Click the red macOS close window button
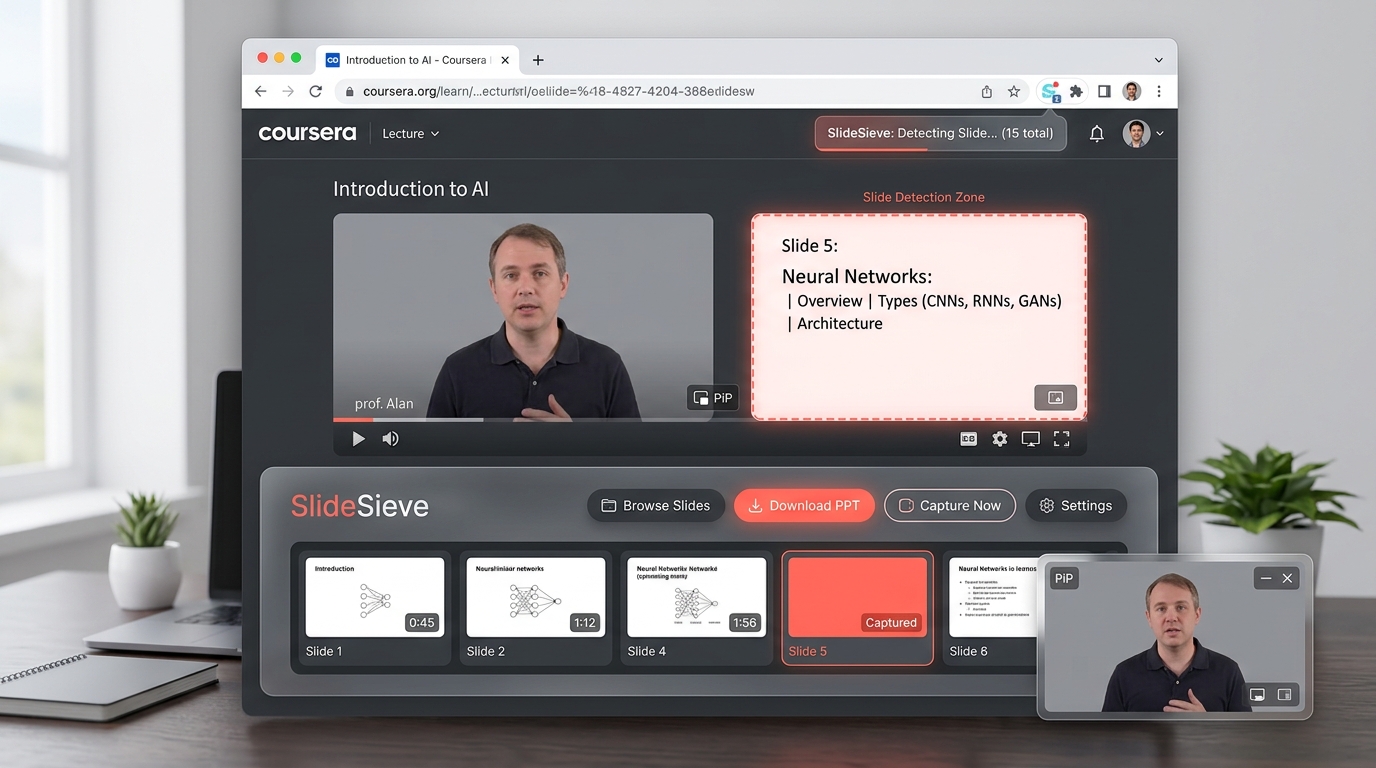Image resolution: width=1376 pixels, height=768 pixels. click(x=262, y=58)
